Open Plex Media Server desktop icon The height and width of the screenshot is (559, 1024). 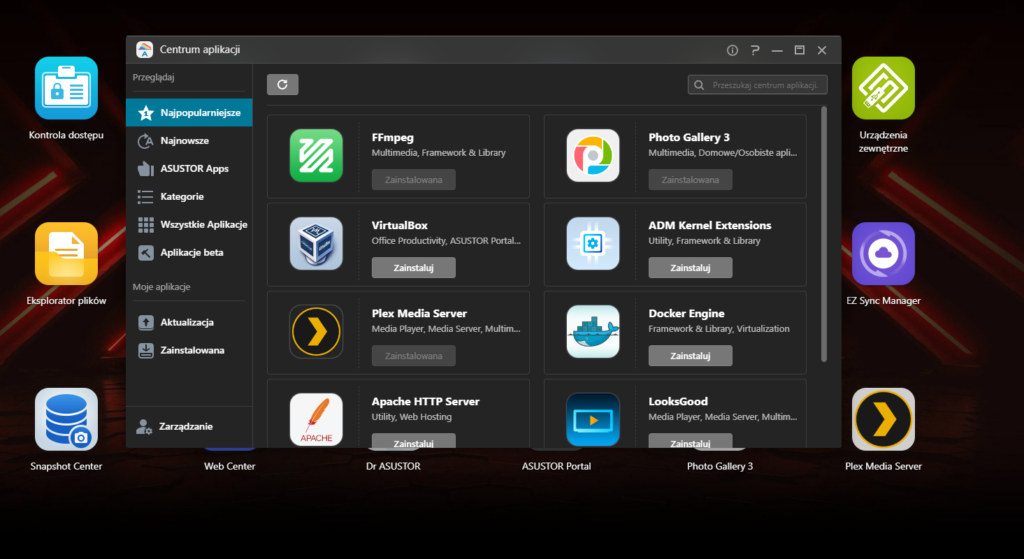[x=883, y=419]
